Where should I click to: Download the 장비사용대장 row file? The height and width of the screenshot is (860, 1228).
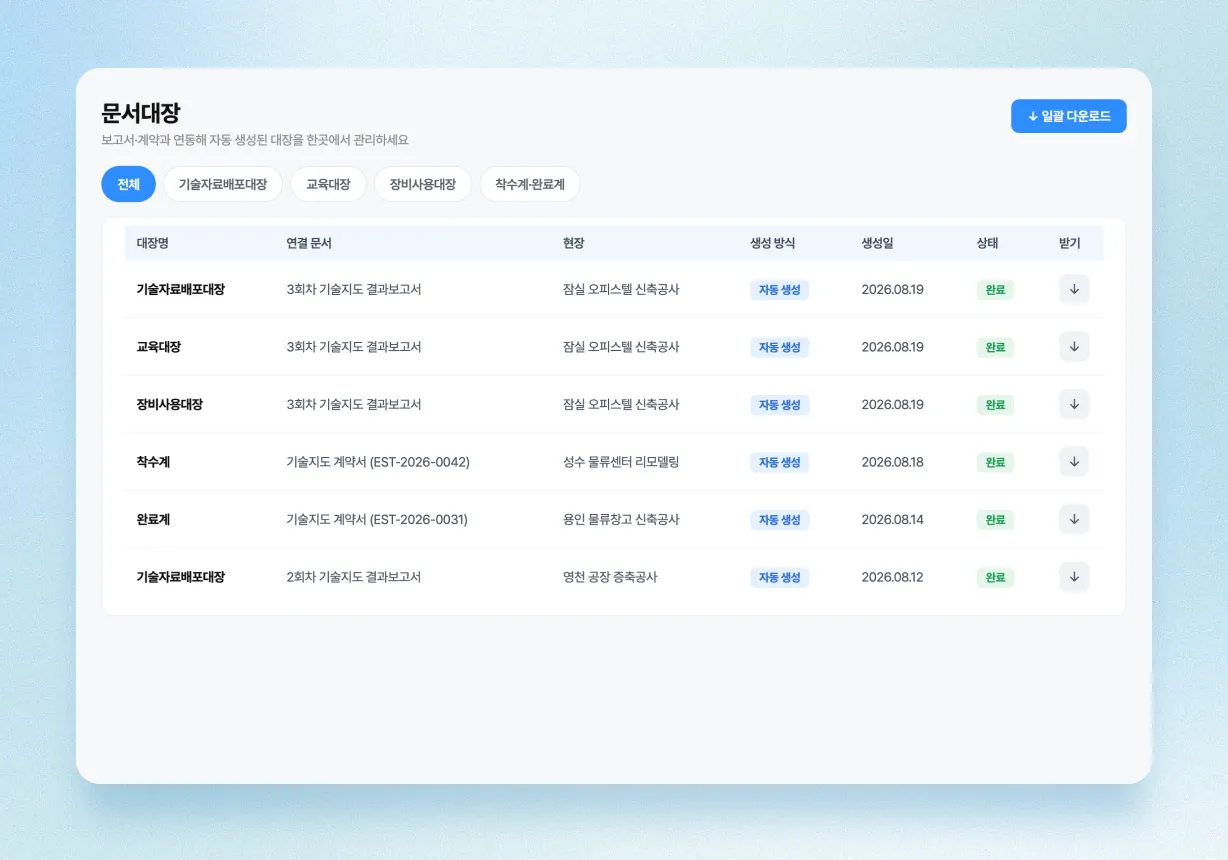coord(1074,404)
